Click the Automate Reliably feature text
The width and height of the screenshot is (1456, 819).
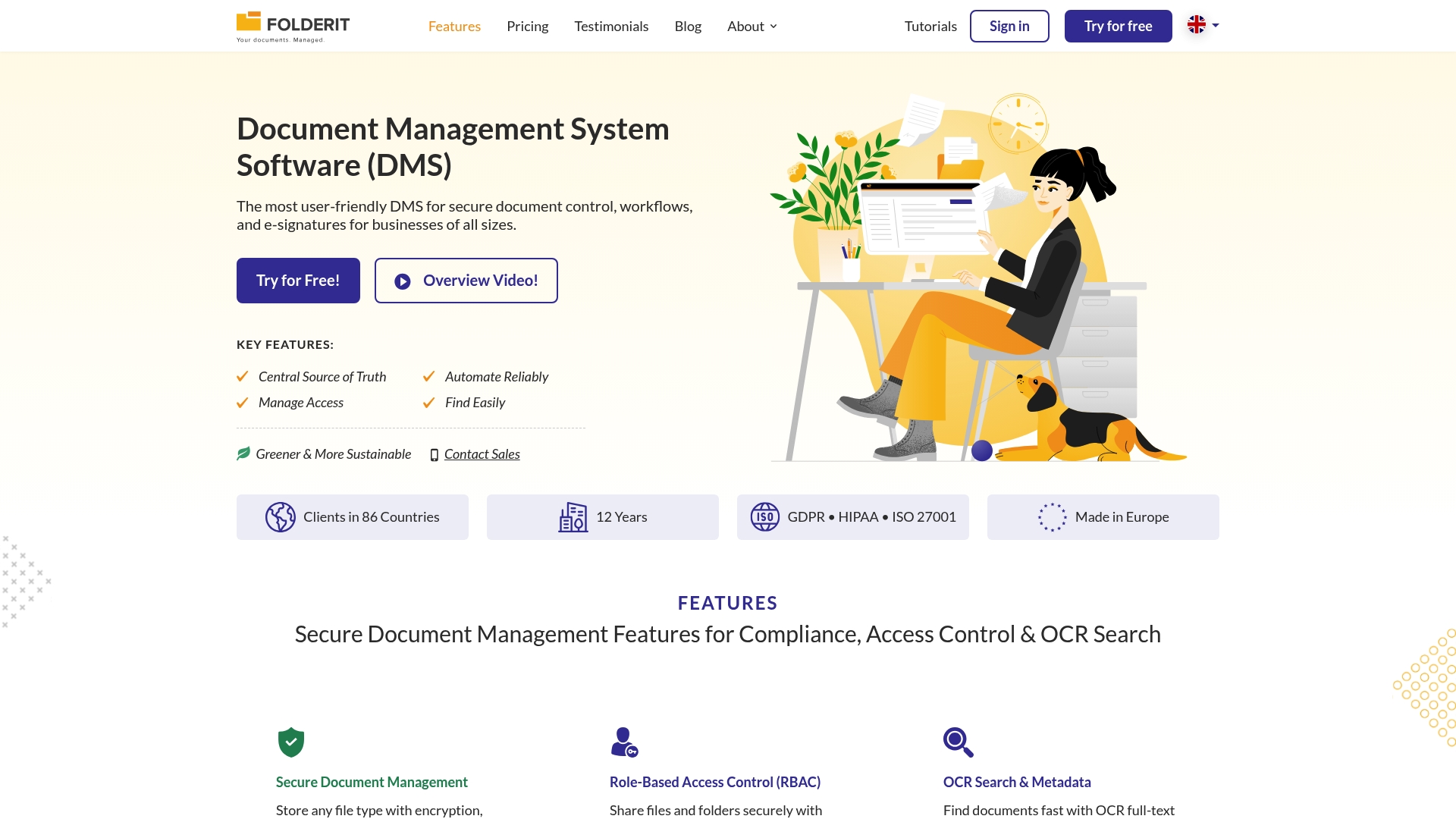[x=497, y=377]
